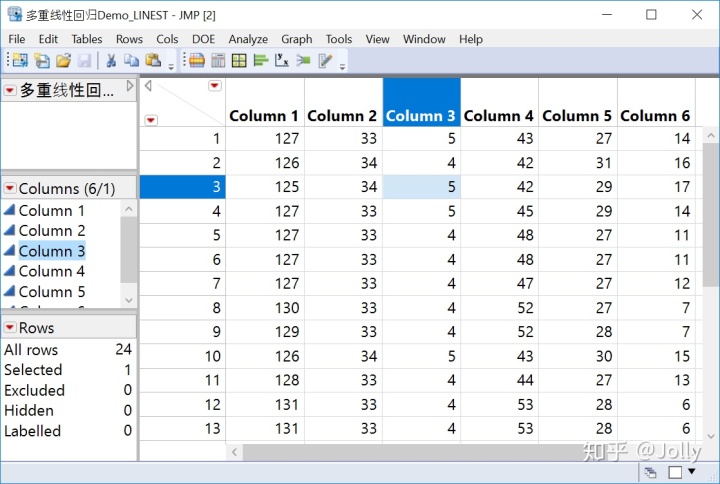The height and width of the screenshot is (484, 720).
Task: Click the data table vertical scrollbar down arrow
Action: 711,436
